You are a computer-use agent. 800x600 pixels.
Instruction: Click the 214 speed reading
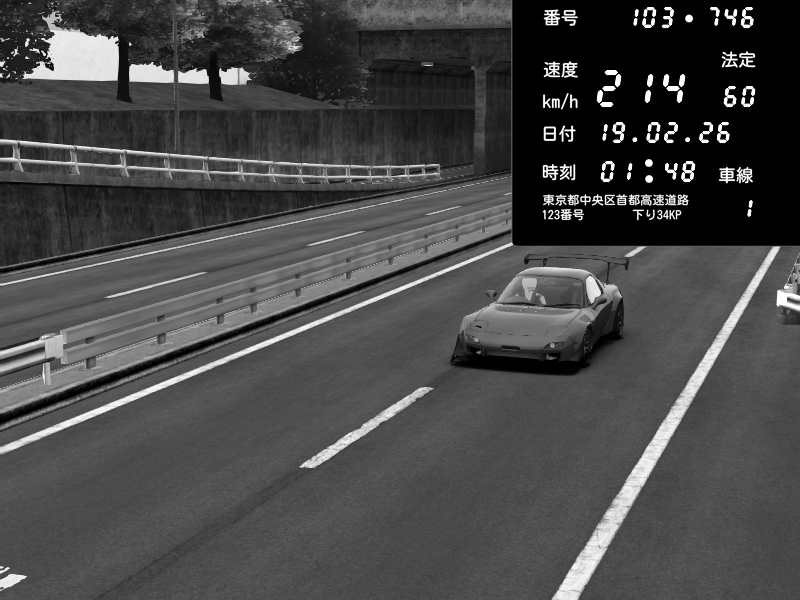pyautogui.click(x=641, y=92)
